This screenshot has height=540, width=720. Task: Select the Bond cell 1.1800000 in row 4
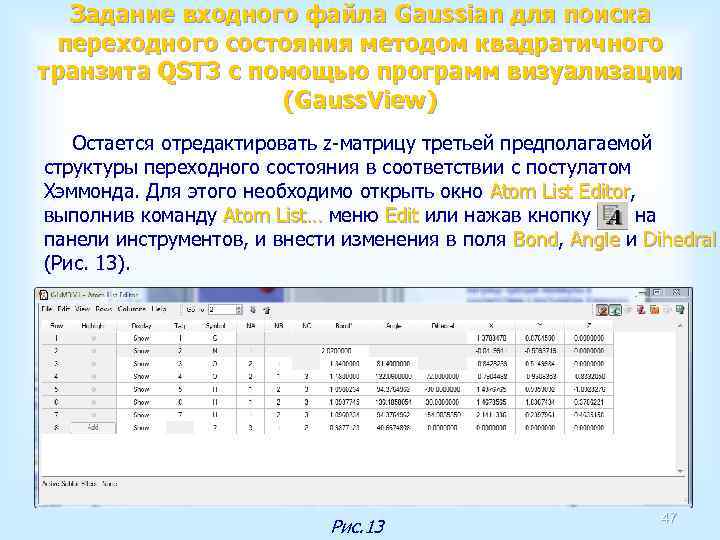tap(344, 377)
